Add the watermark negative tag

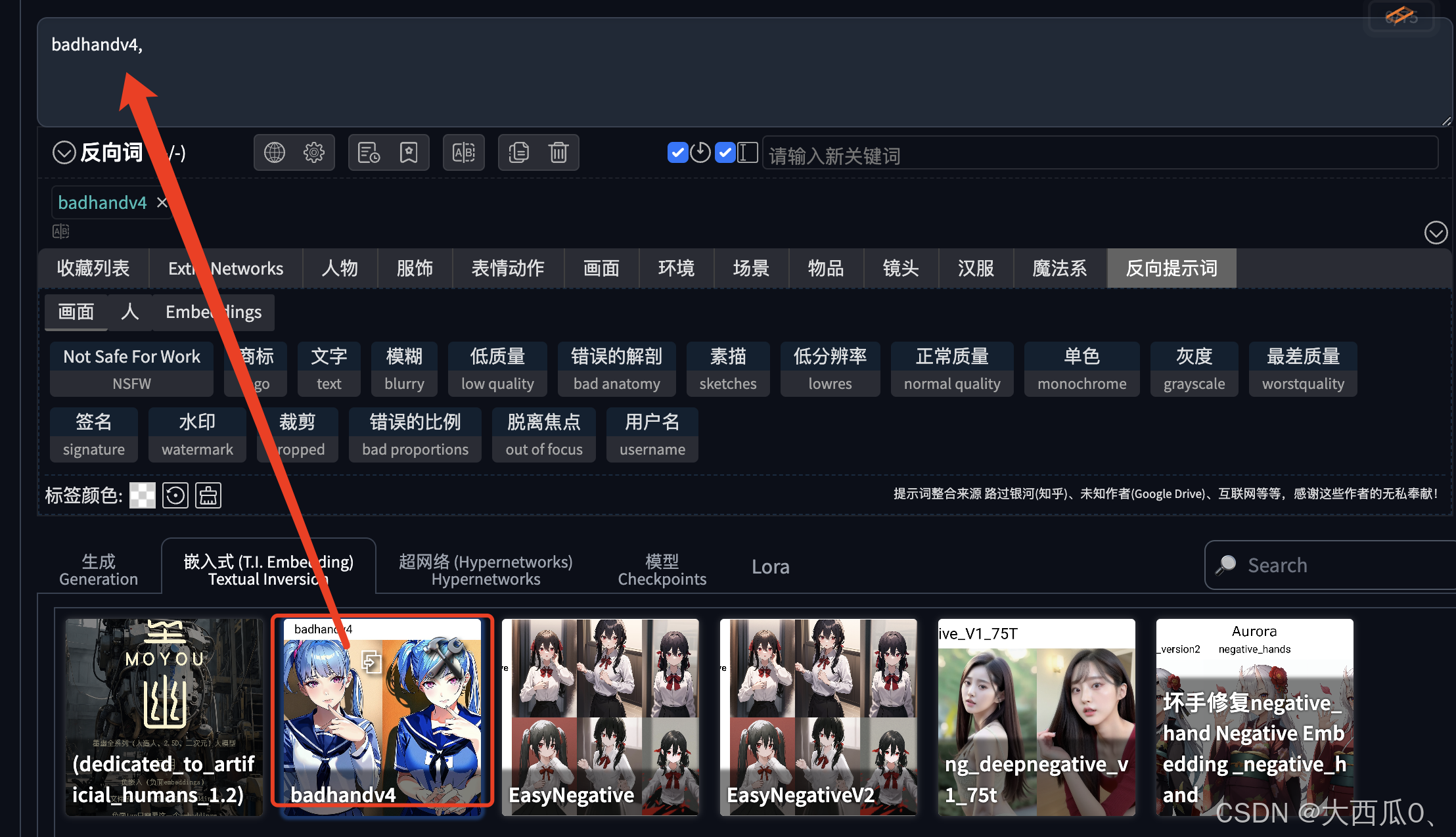click(x=197, y=435)
